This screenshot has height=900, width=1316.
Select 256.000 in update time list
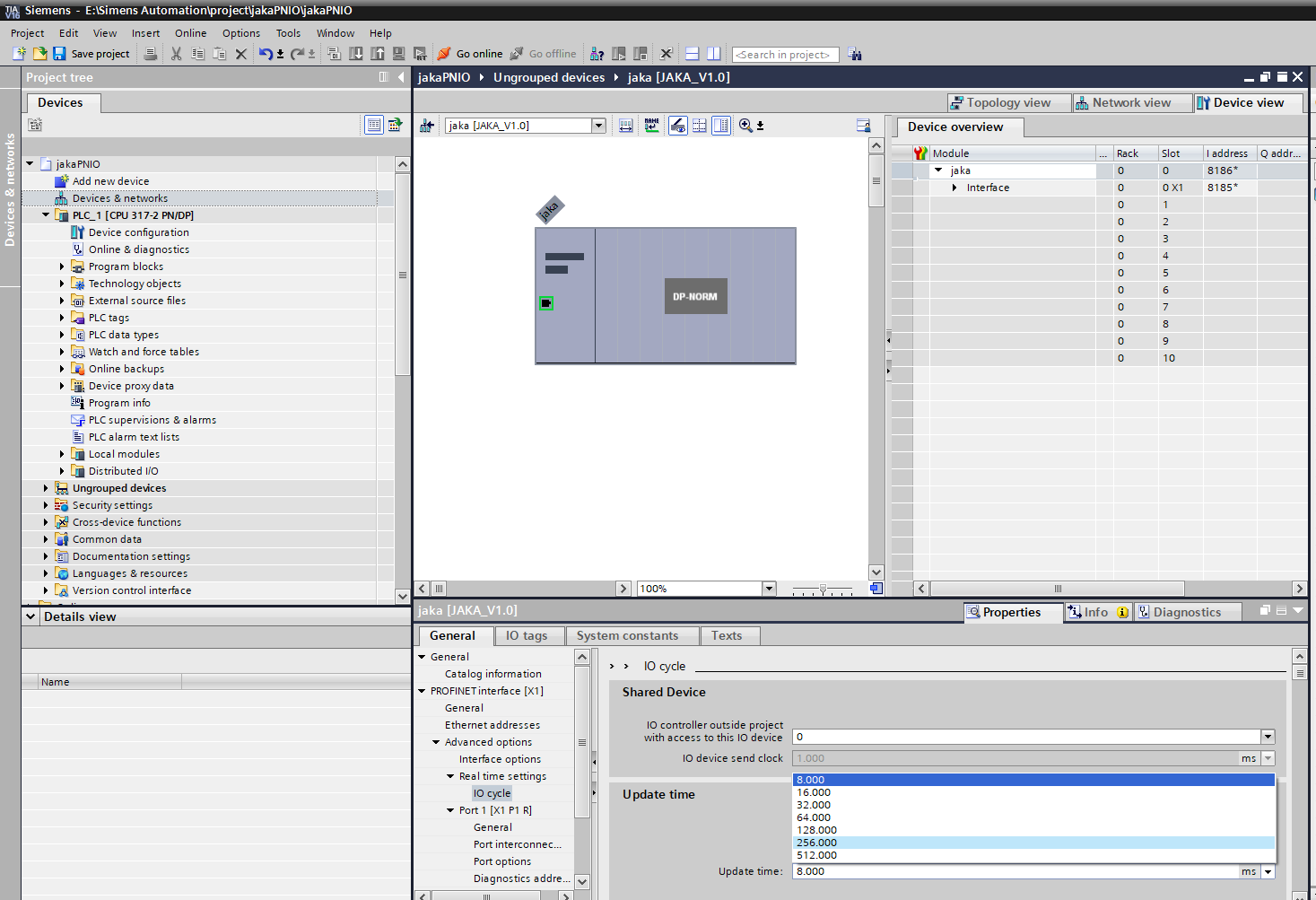tap(816, 843)
